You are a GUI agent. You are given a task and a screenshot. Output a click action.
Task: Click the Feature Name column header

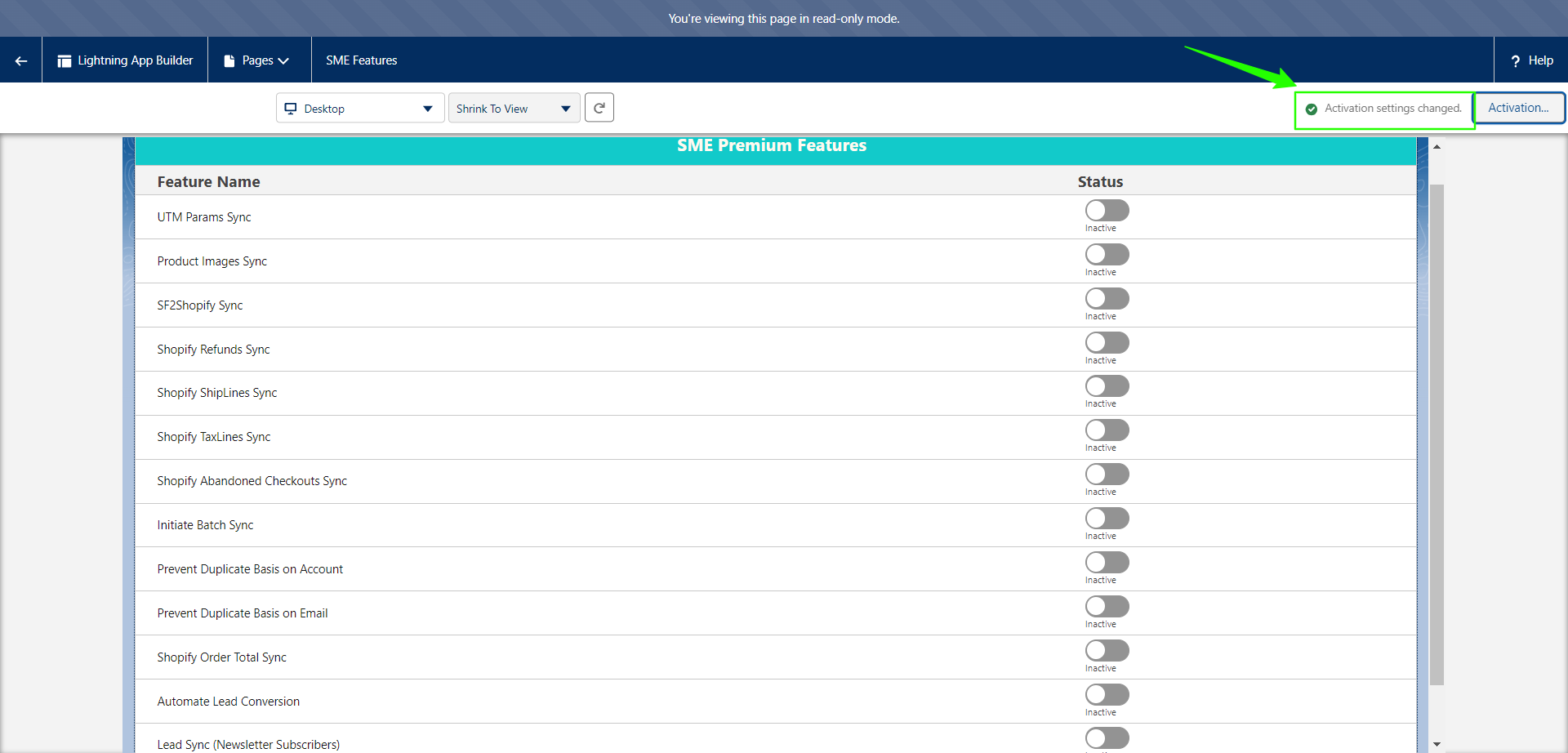209,182
